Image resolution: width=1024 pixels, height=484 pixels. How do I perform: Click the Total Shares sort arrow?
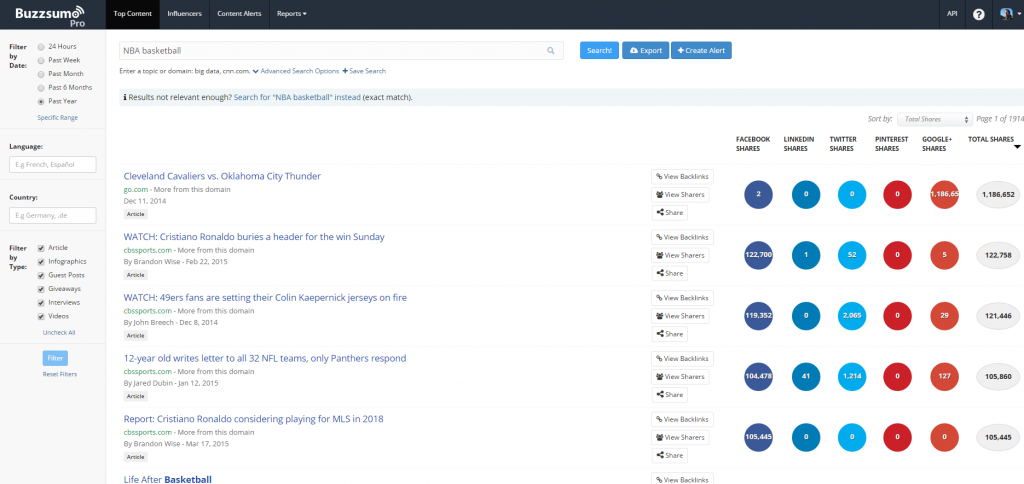click(x=1017, y=147)
